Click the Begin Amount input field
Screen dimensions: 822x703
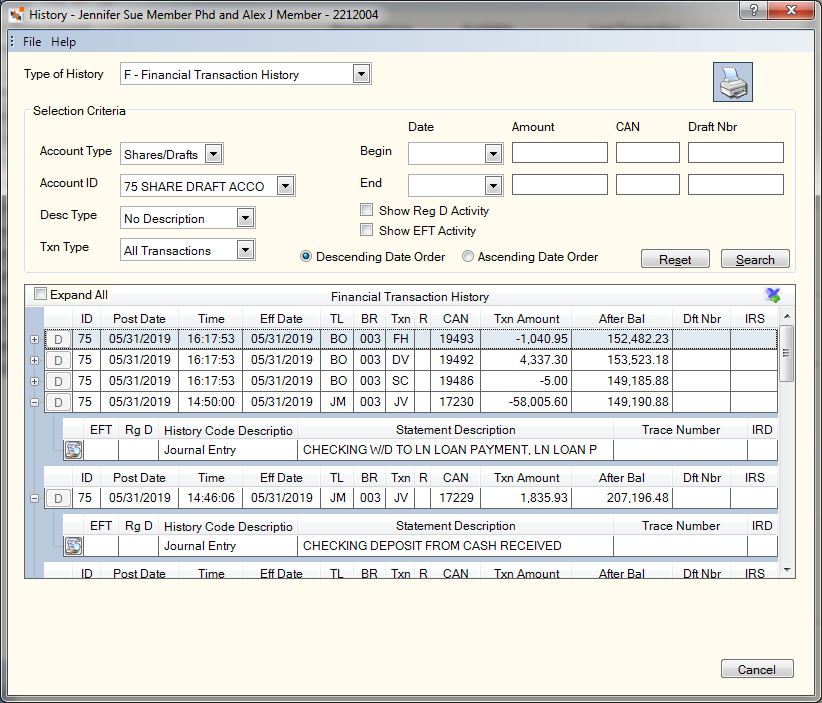click(560, 153)
